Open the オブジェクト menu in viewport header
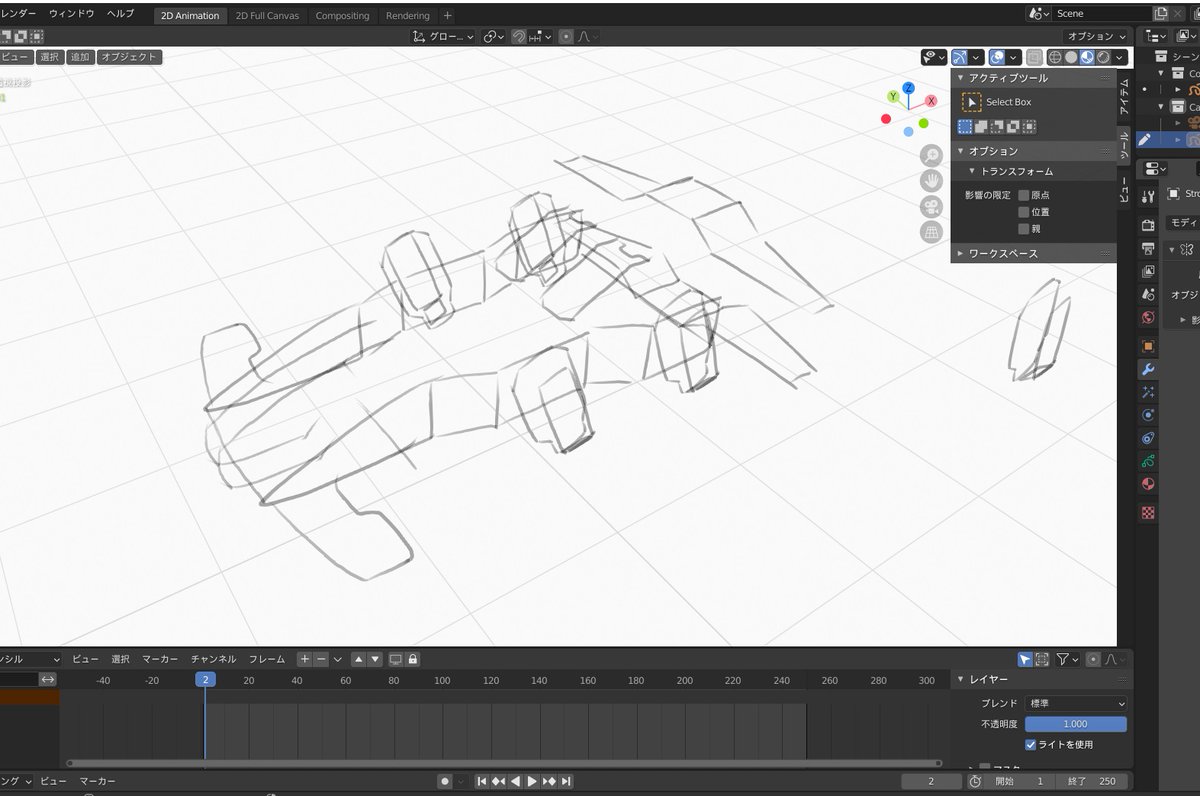This screenshot has width=1200, height=796. 129,57
